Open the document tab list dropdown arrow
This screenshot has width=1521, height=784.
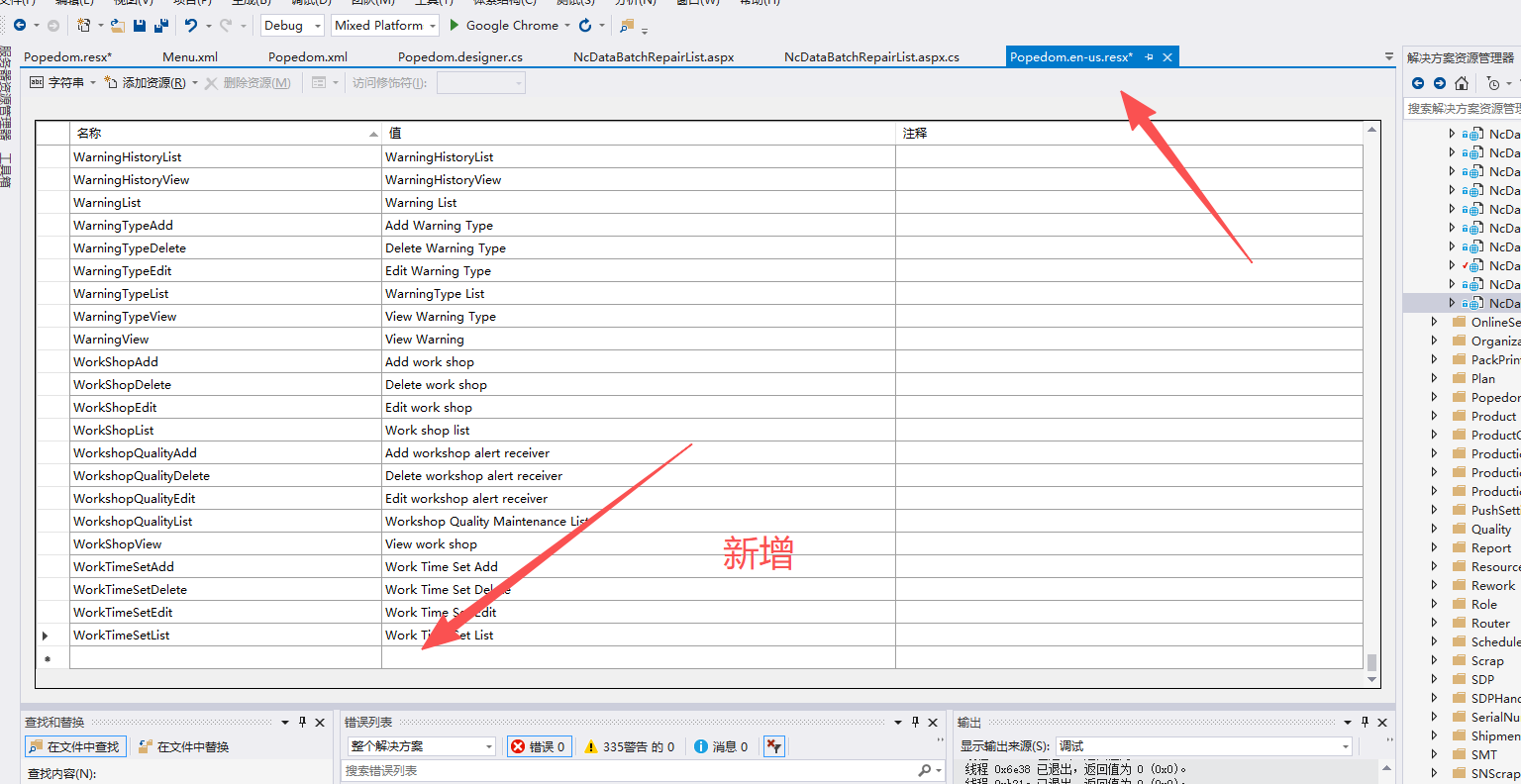(x=1389, y=57)
